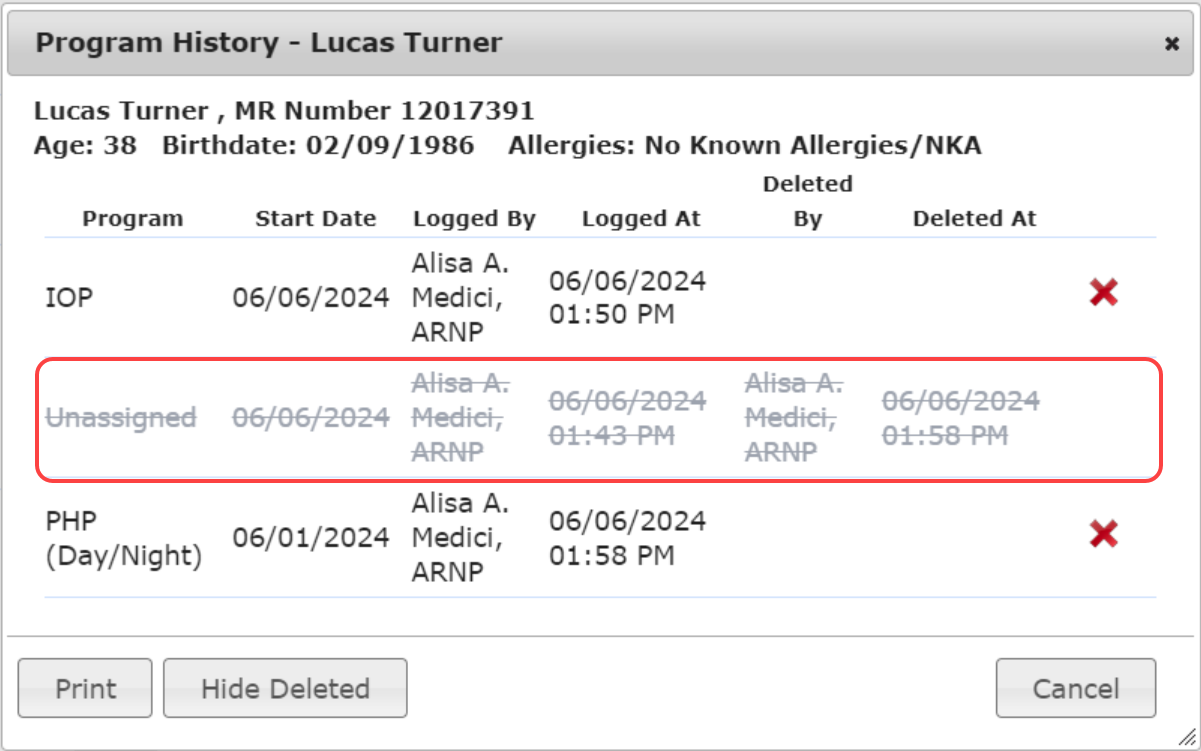Click the Print button
This screenshot has height=751, width=1201.
coord(85,688)
